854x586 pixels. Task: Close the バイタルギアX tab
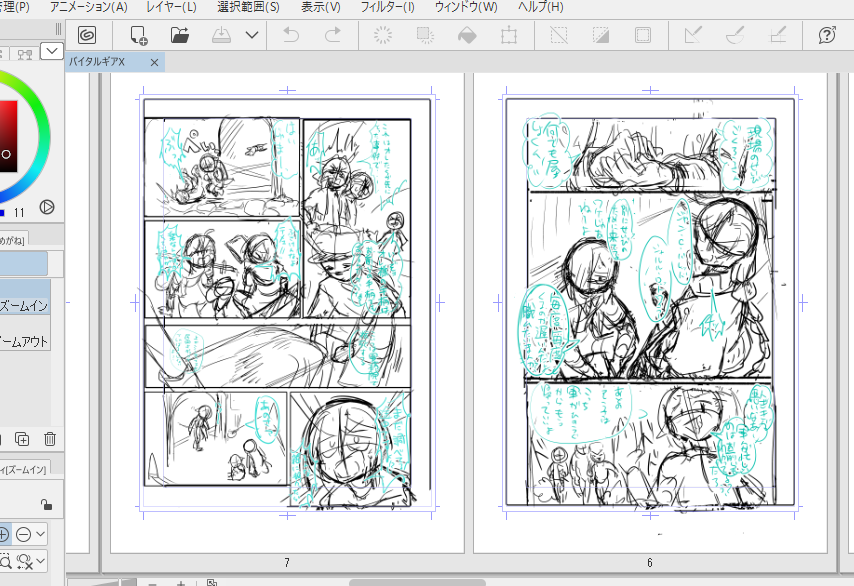click(154, 63)
